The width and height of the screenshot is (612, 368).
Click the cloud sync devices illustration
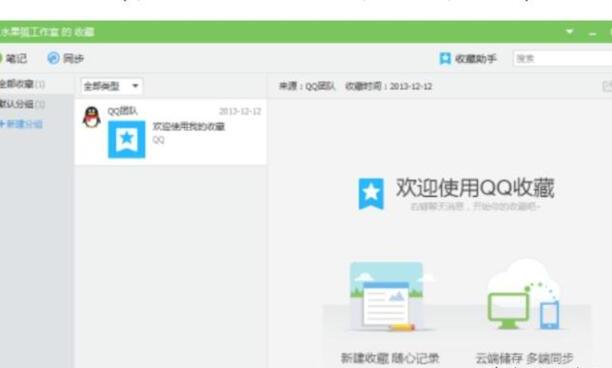click(x=524, y=295)
